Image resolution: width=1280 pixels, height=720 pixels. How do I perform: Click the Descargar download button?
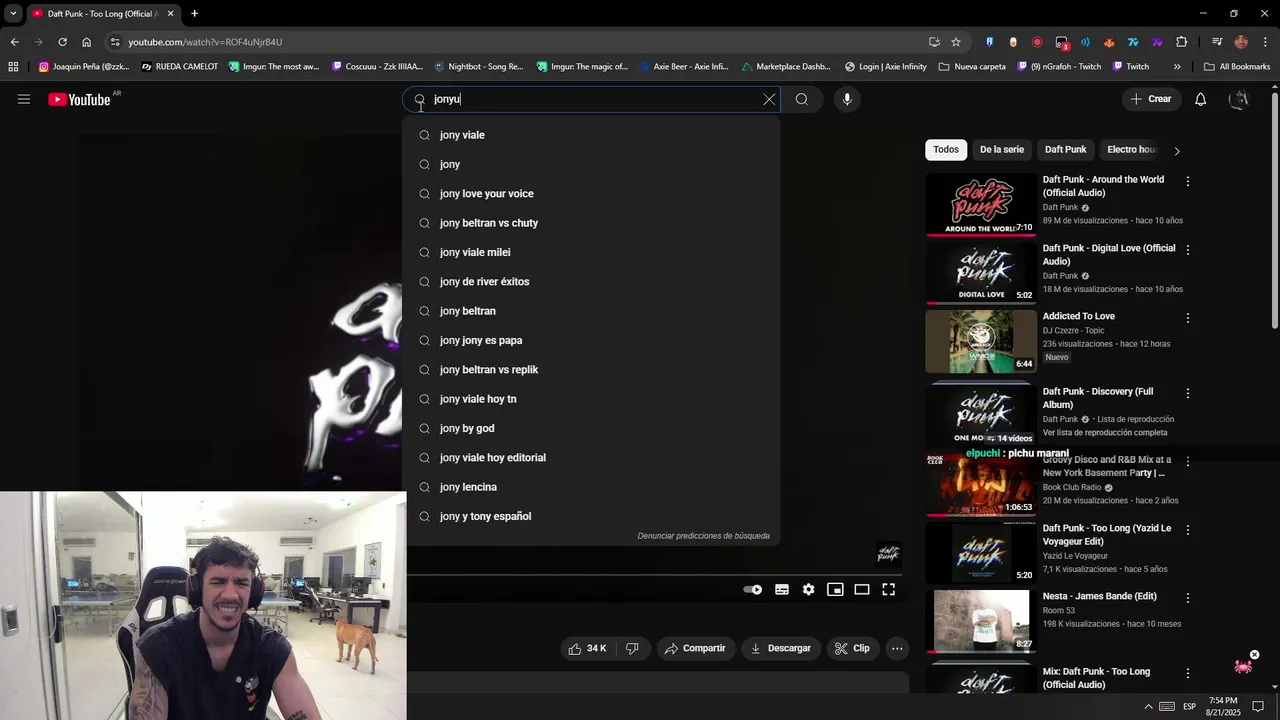pos(781,649)
